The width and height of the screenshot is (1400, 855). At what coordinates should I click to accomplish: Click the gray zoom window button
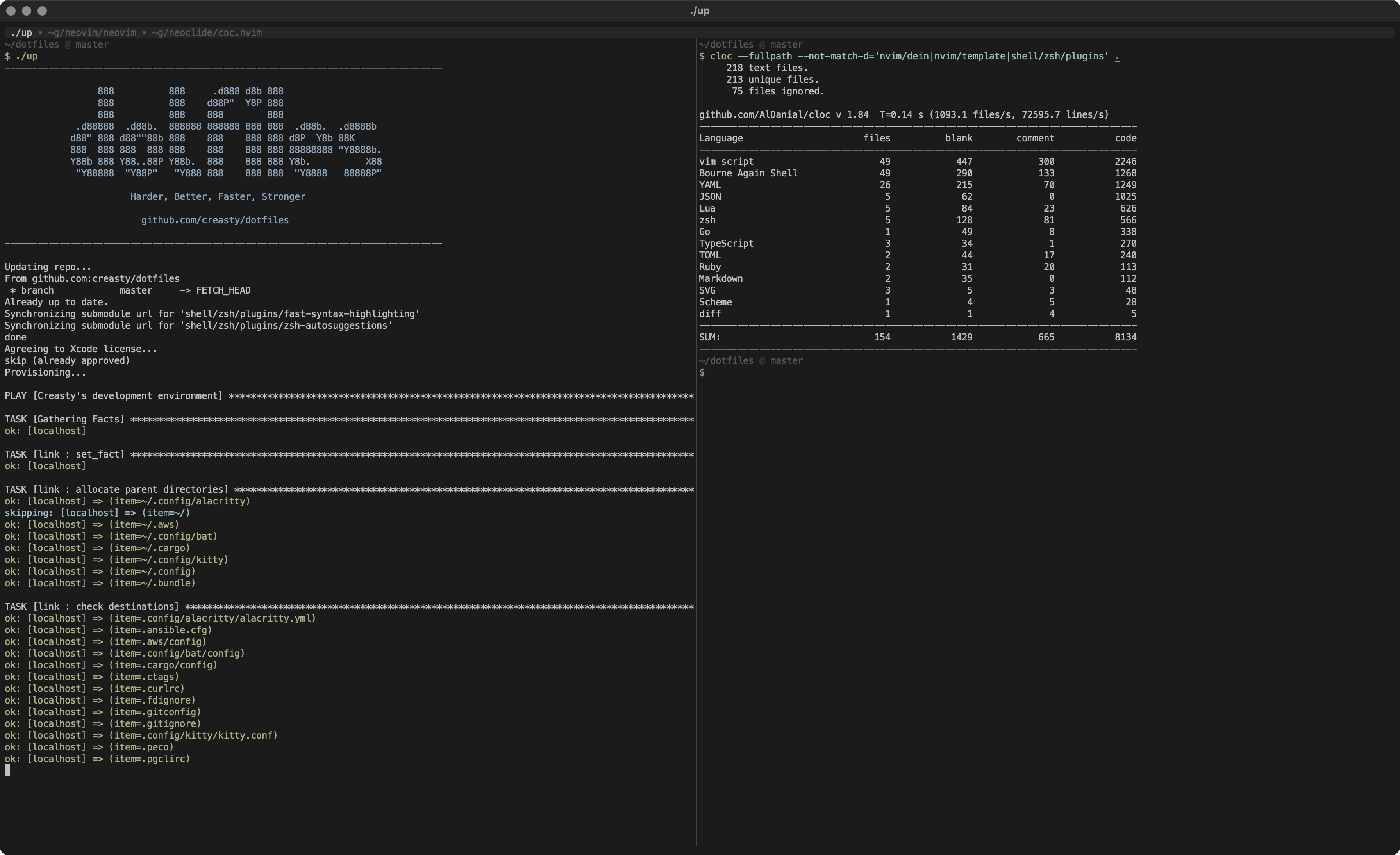click(x=42, y=11)
